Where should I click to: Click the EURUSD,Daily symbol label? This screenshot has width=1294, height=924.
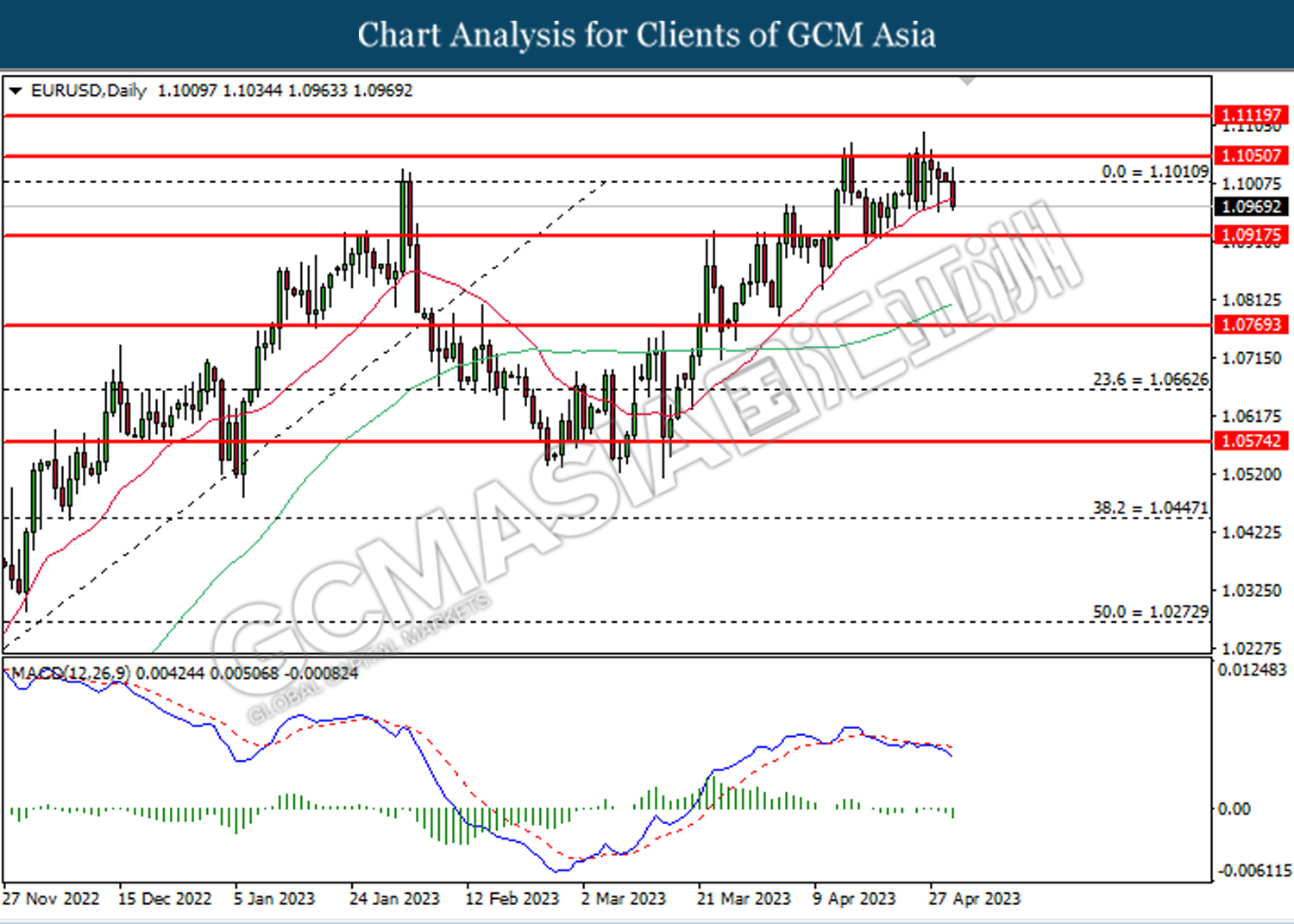89,91
